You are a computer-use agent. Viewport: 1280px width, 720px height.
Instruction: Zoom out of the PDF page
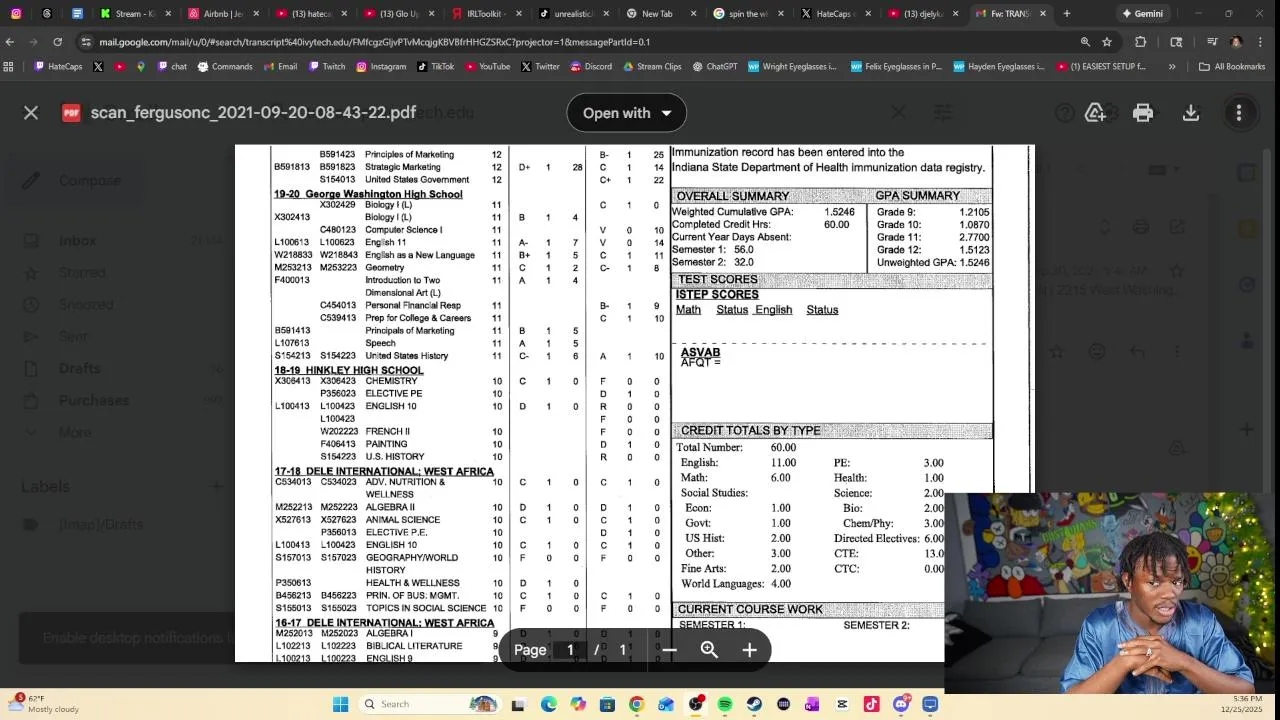(669, 650)
